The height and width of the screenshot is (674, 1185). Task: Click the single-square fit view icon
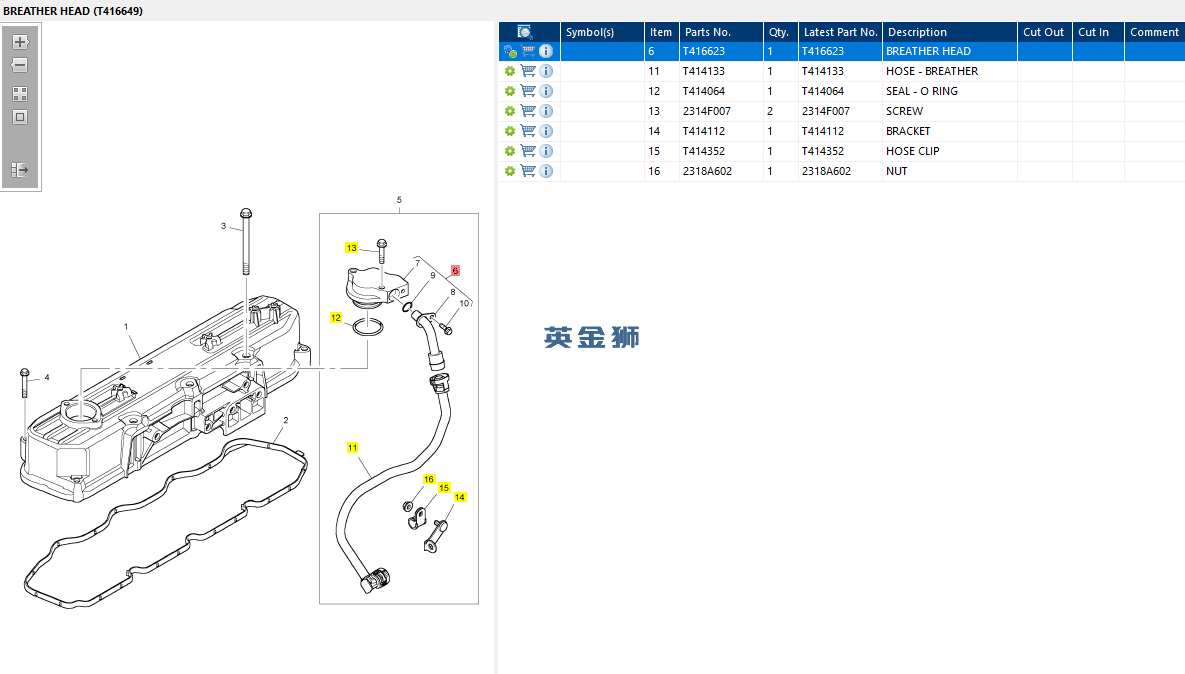click(20, 117)
